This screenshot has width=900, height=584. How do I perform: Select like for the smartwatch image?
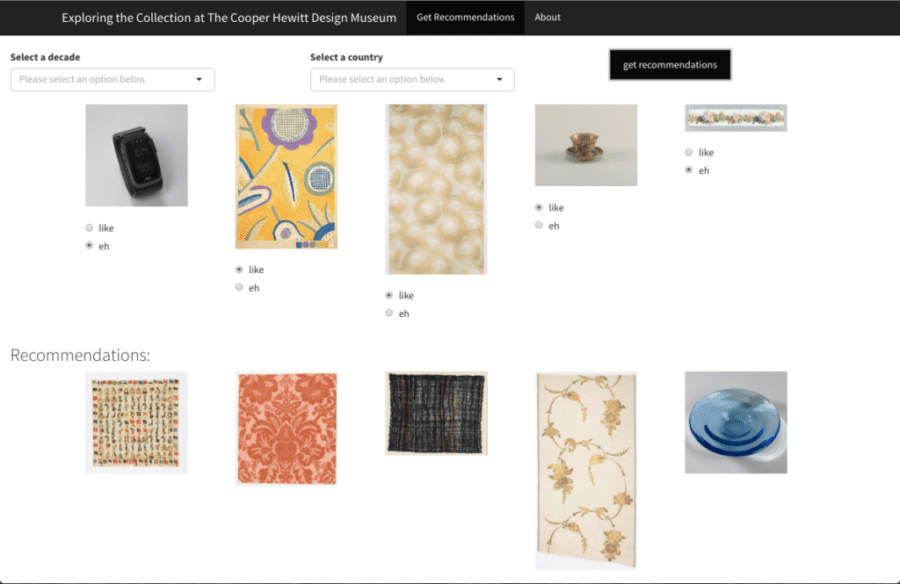[x=89, y=228]
